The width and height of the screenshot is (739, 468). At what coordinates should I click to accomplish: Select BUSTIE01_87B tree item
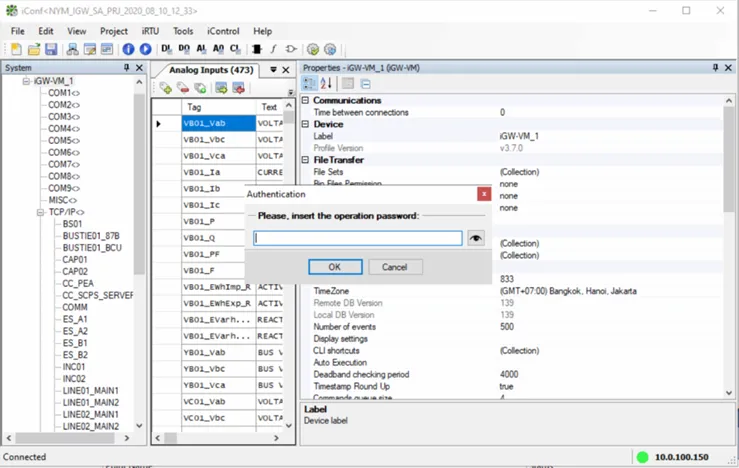91,236
